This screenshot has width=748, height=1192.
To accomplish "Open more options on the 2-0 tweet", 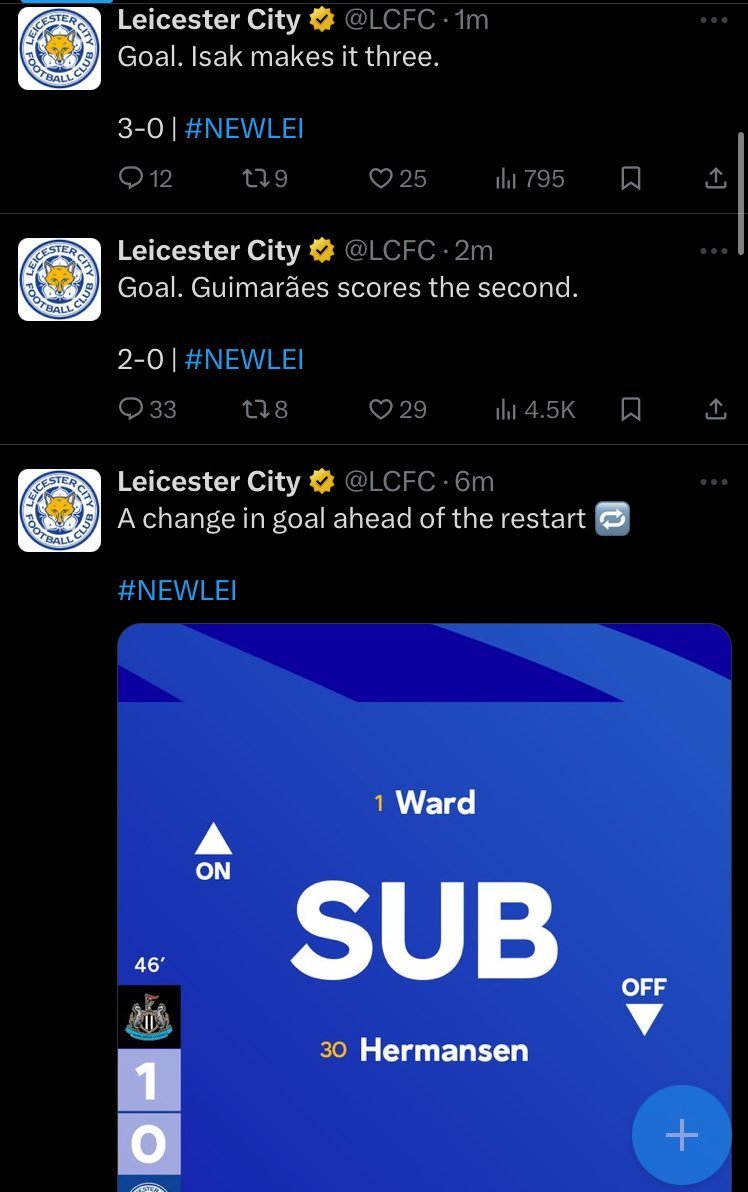I will pos(714,251).
